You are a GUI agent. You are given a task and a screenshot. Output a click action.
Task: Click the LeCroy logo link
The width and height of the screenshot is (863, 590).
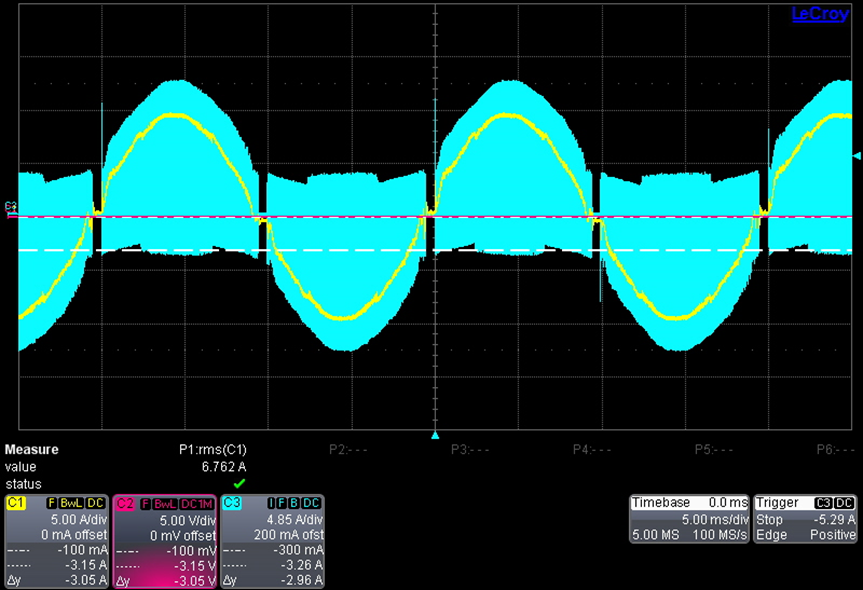819,14
